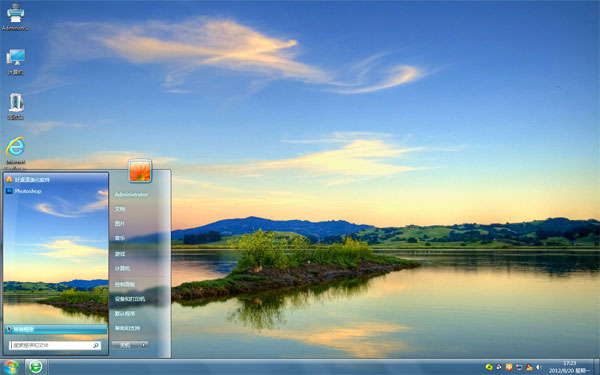The image size is (600, 375).
Task: Click the magnifier icon in search box
Action: 96,346
